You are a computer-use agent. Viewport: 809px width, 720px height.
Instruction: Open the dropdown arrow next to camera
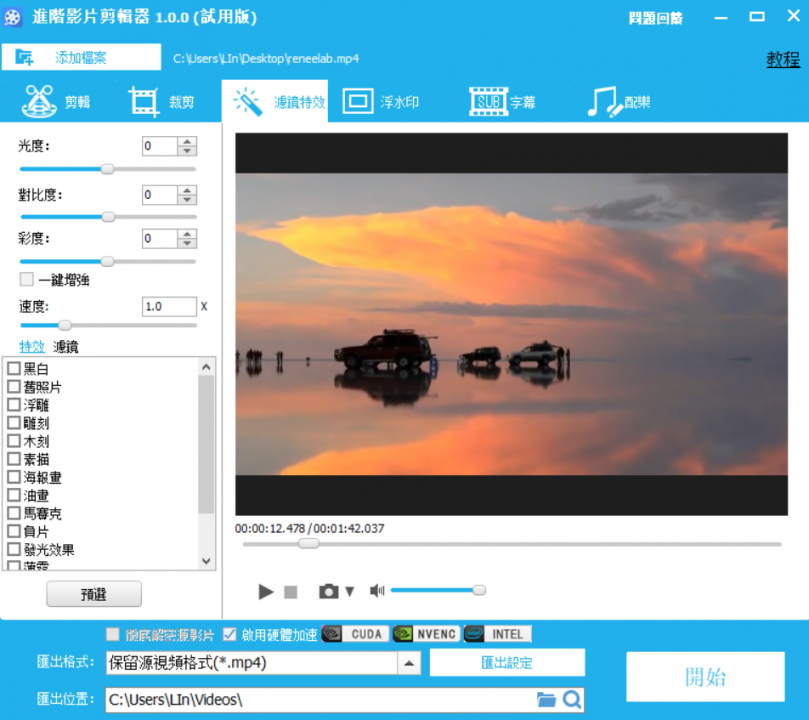coord(349,592)
